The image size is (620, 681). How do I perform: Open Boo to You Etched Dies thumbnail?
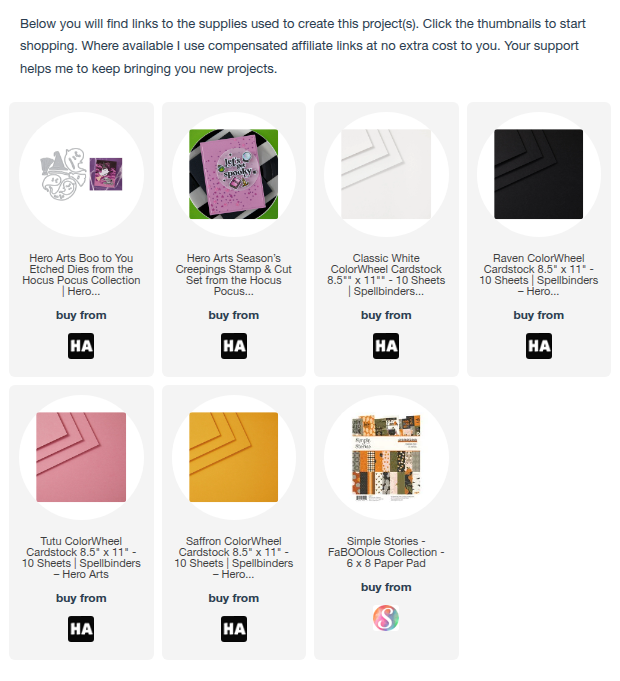click(x=81, y=174)
